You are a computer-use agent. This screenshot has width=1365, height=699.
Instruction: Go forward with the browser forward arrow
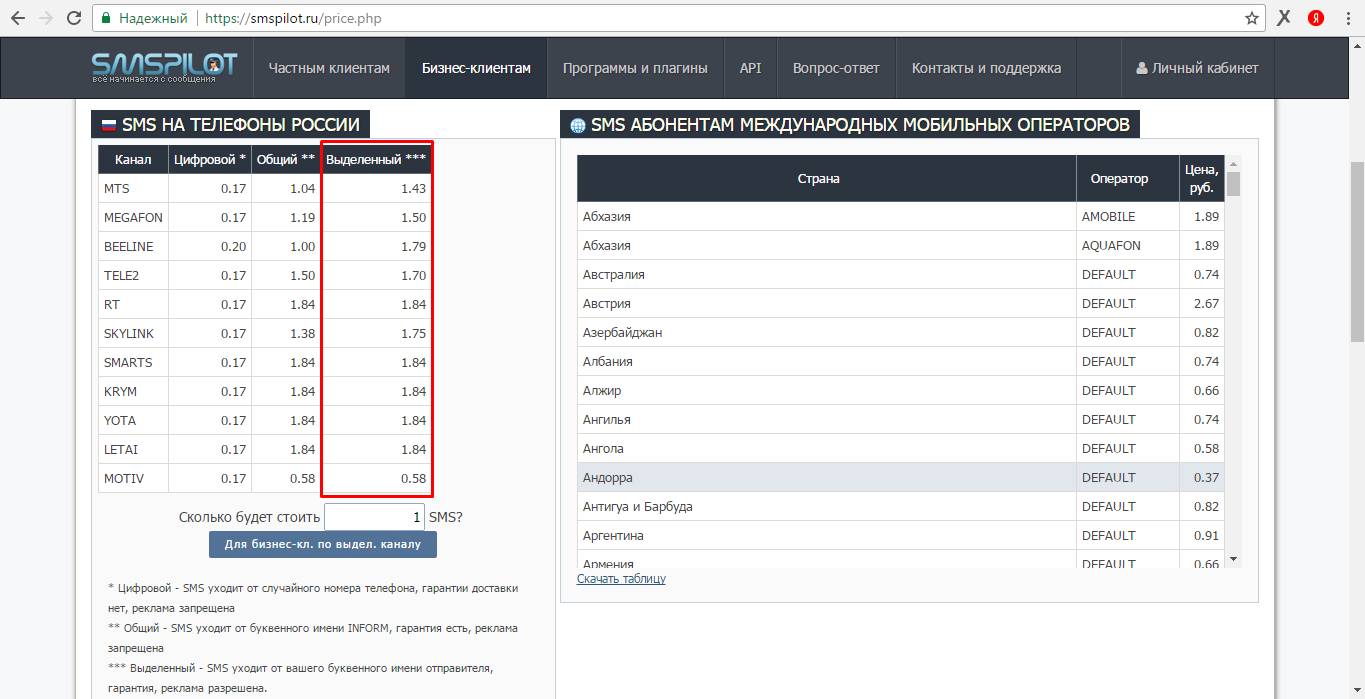coord(46,18)
